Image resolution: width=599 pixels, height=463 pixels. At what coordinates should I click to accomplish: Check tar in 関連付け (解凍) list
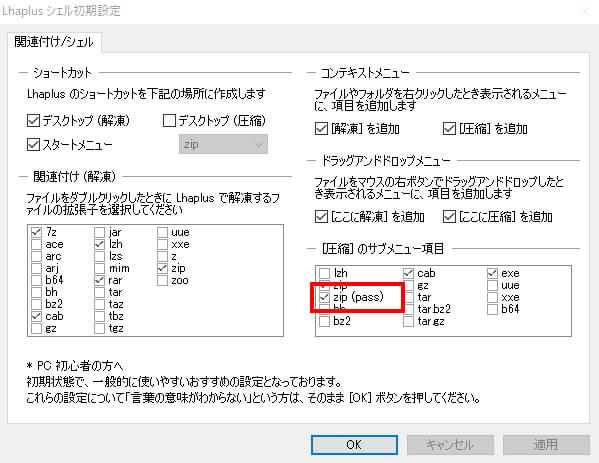pos(99,292)
